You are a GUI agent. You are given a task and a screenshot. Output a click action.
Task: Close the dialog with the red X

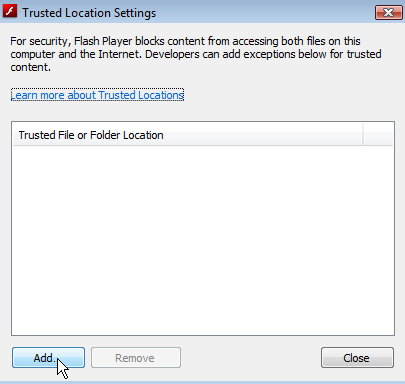(x=389, y=13)
